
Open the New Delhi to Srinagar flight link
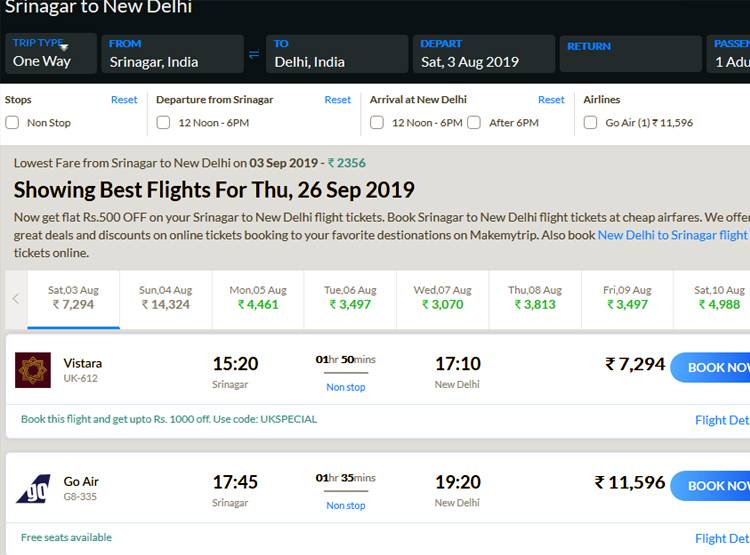coord(672,235)
